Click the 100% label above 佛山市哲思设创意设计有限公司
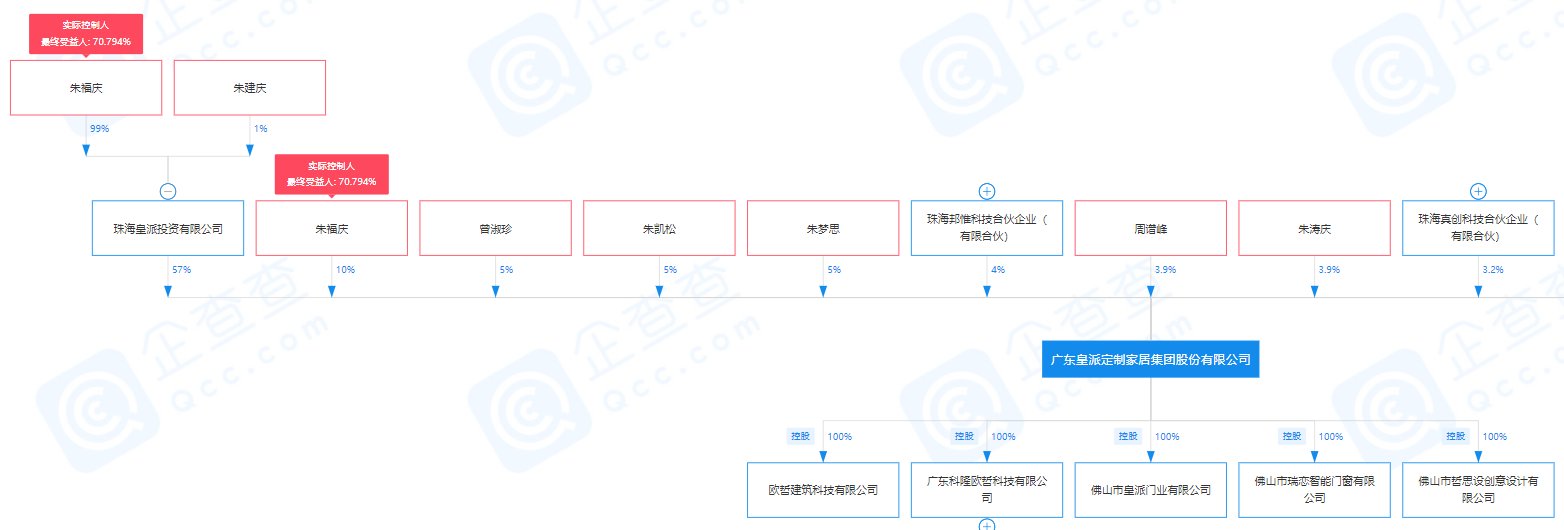 click(1495, 437)
